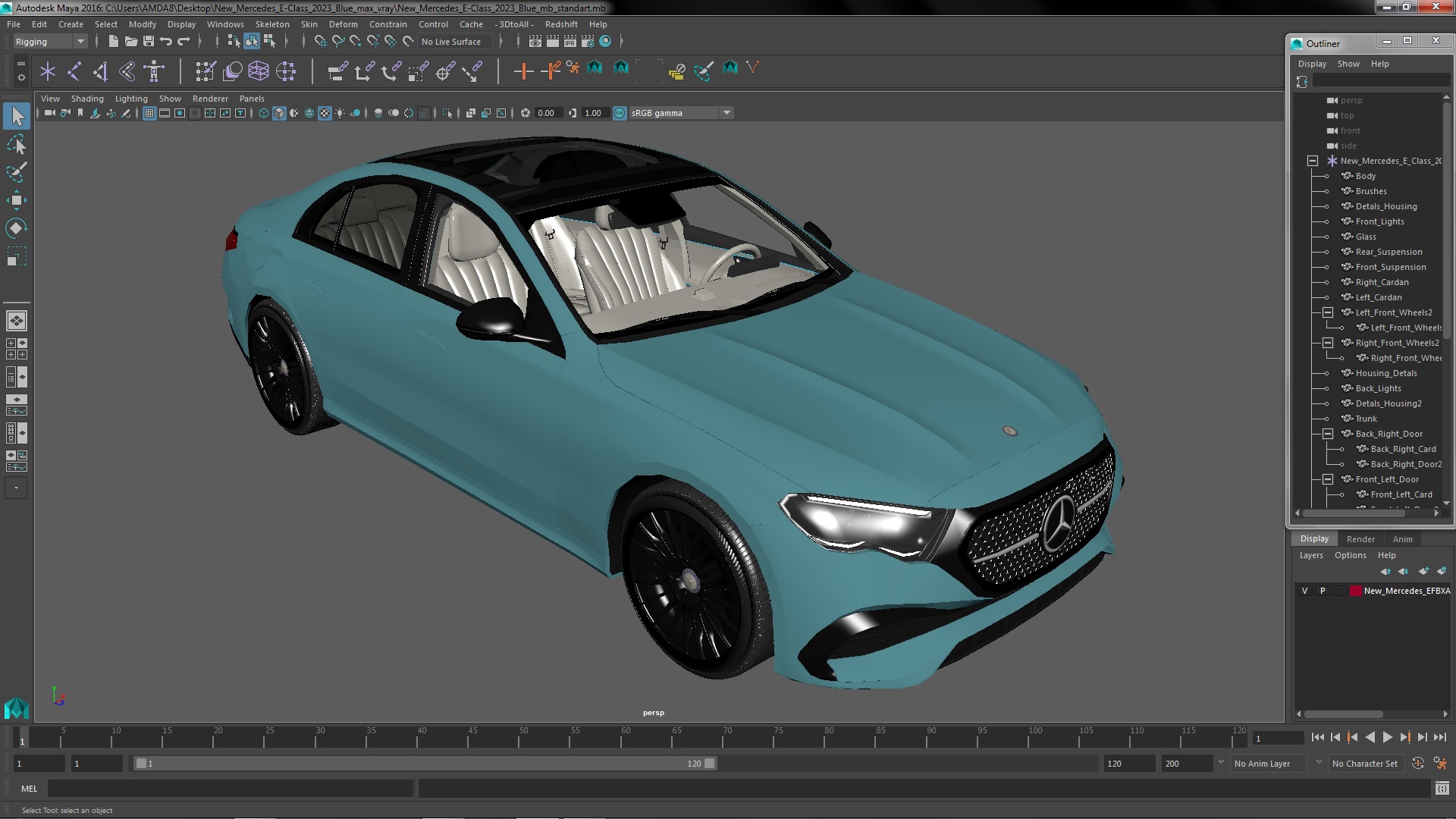The height and width of the screenshot is (819, 1456).
Task: Toggle smooth shade all mode
Action: [279, 113]
